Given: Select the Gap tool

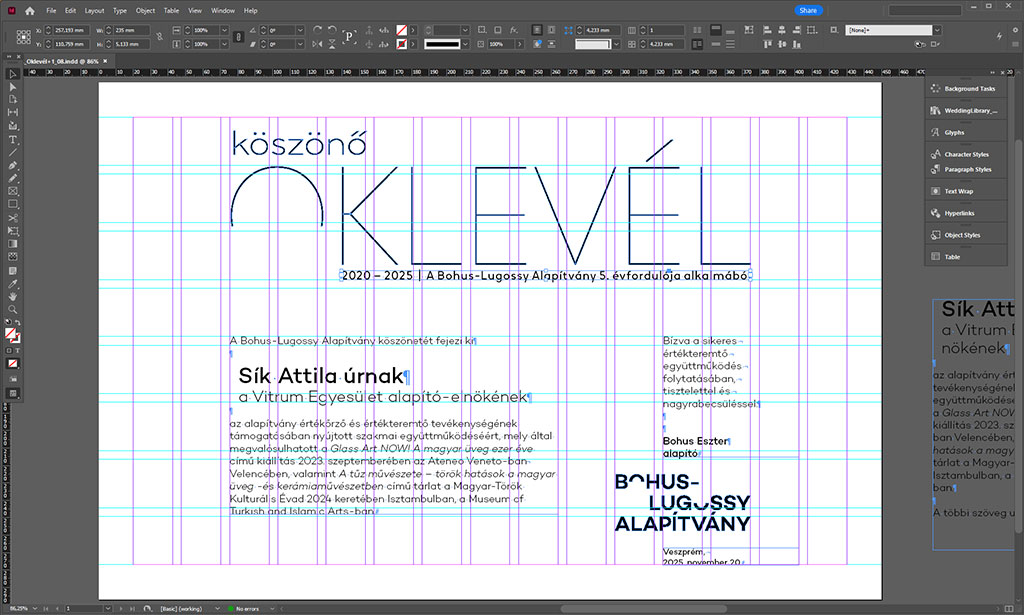Looking at the screenshot, I should pyautogui.click(x=12, y=112).
